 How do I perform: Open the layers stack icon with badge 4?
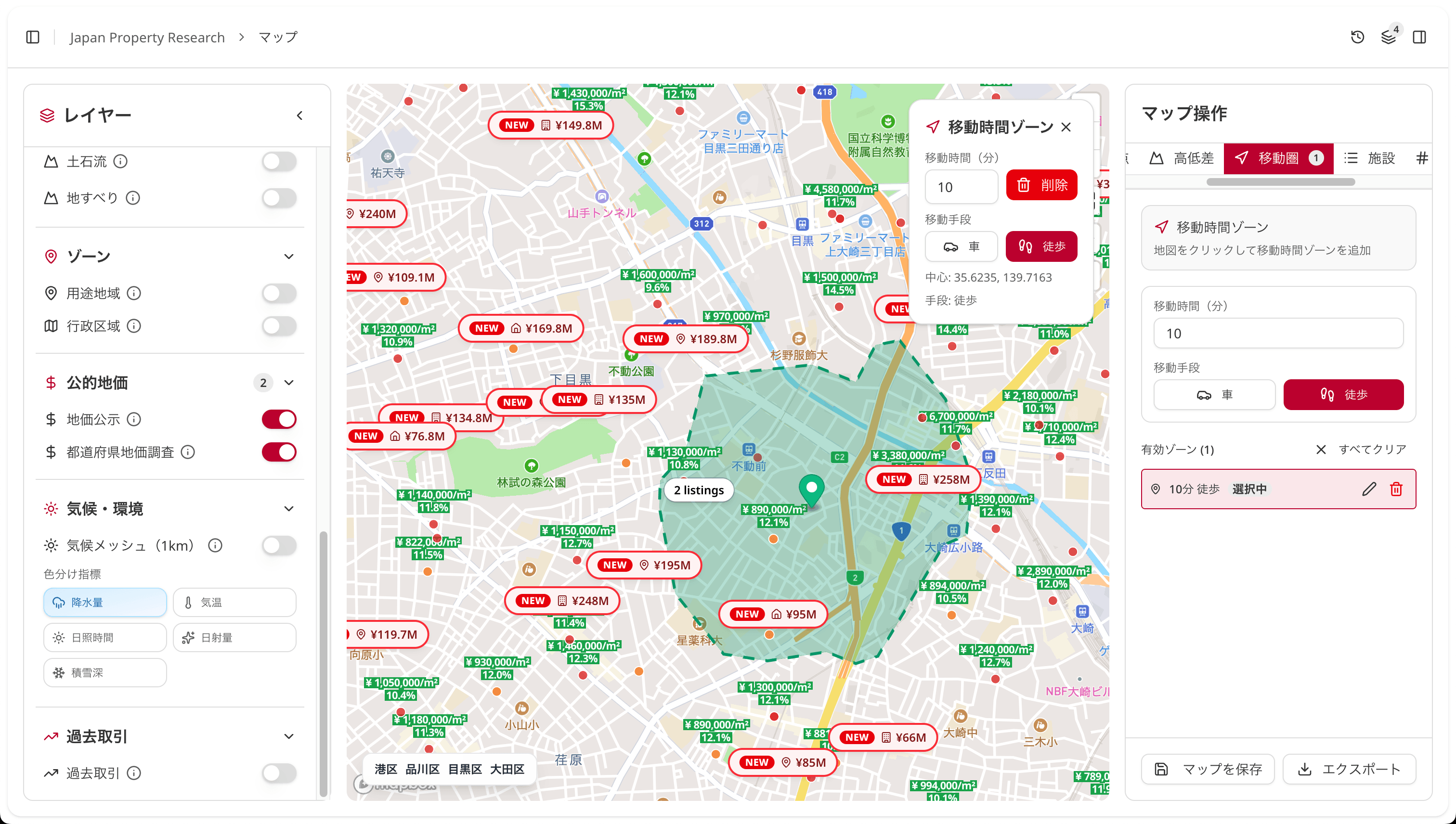pos(1388,38)
